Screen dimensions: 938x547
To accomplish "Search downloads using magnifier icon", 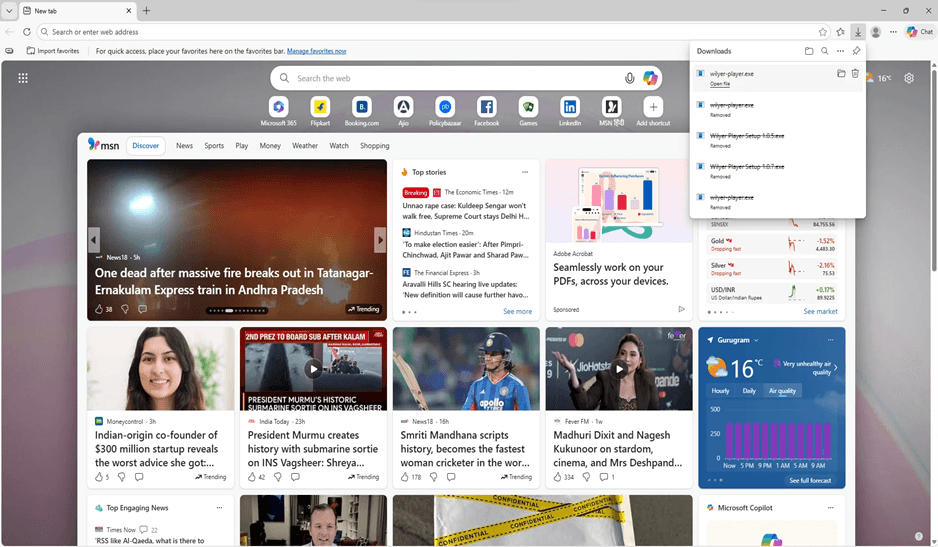I will (x=824, y=51).
